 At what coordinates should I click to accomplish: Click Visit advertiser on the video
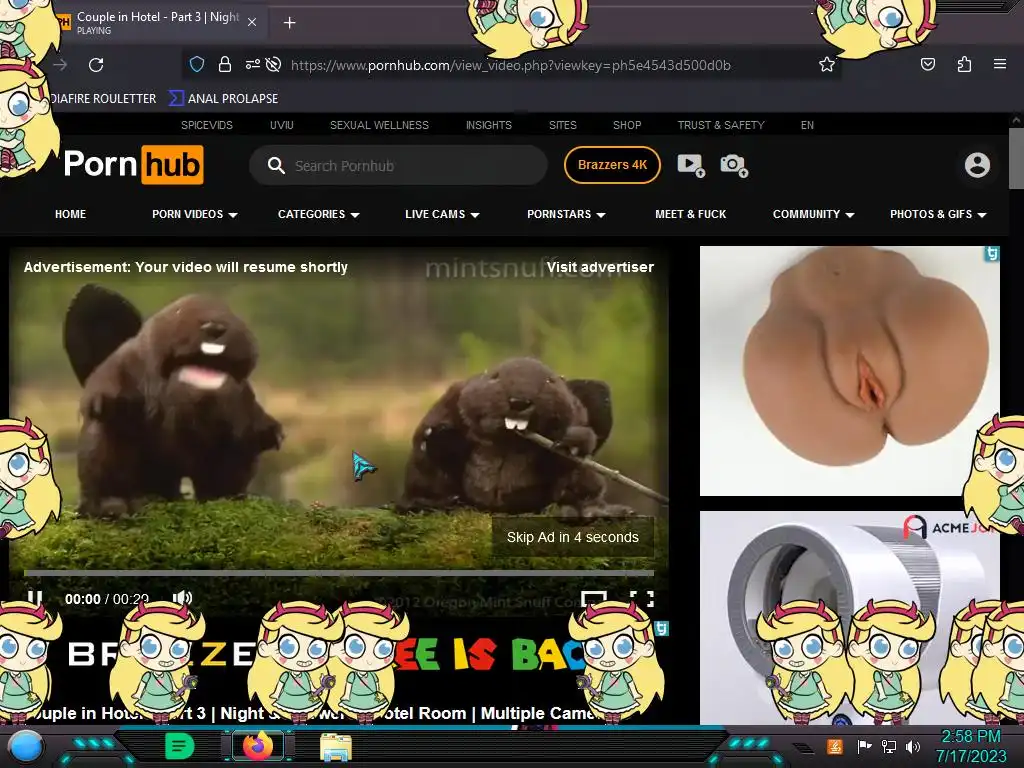coord(600,267)
